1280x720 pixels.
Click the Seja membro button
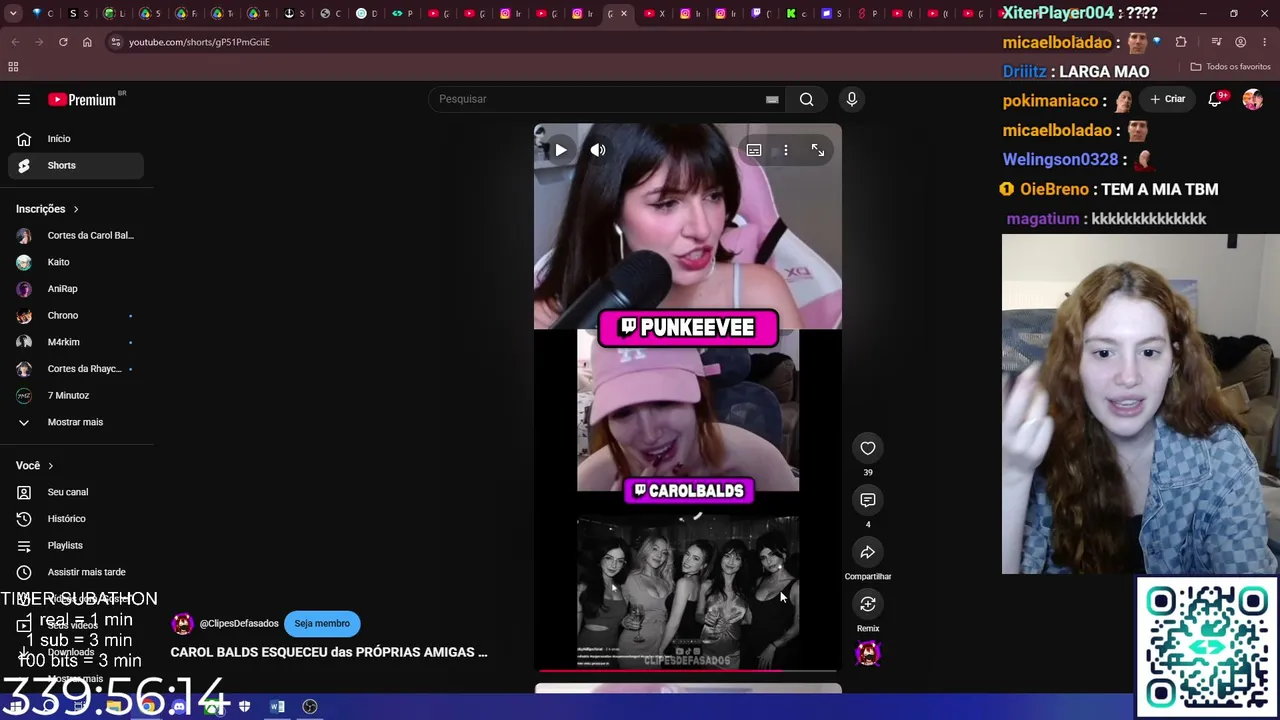[x=322, y=624]
